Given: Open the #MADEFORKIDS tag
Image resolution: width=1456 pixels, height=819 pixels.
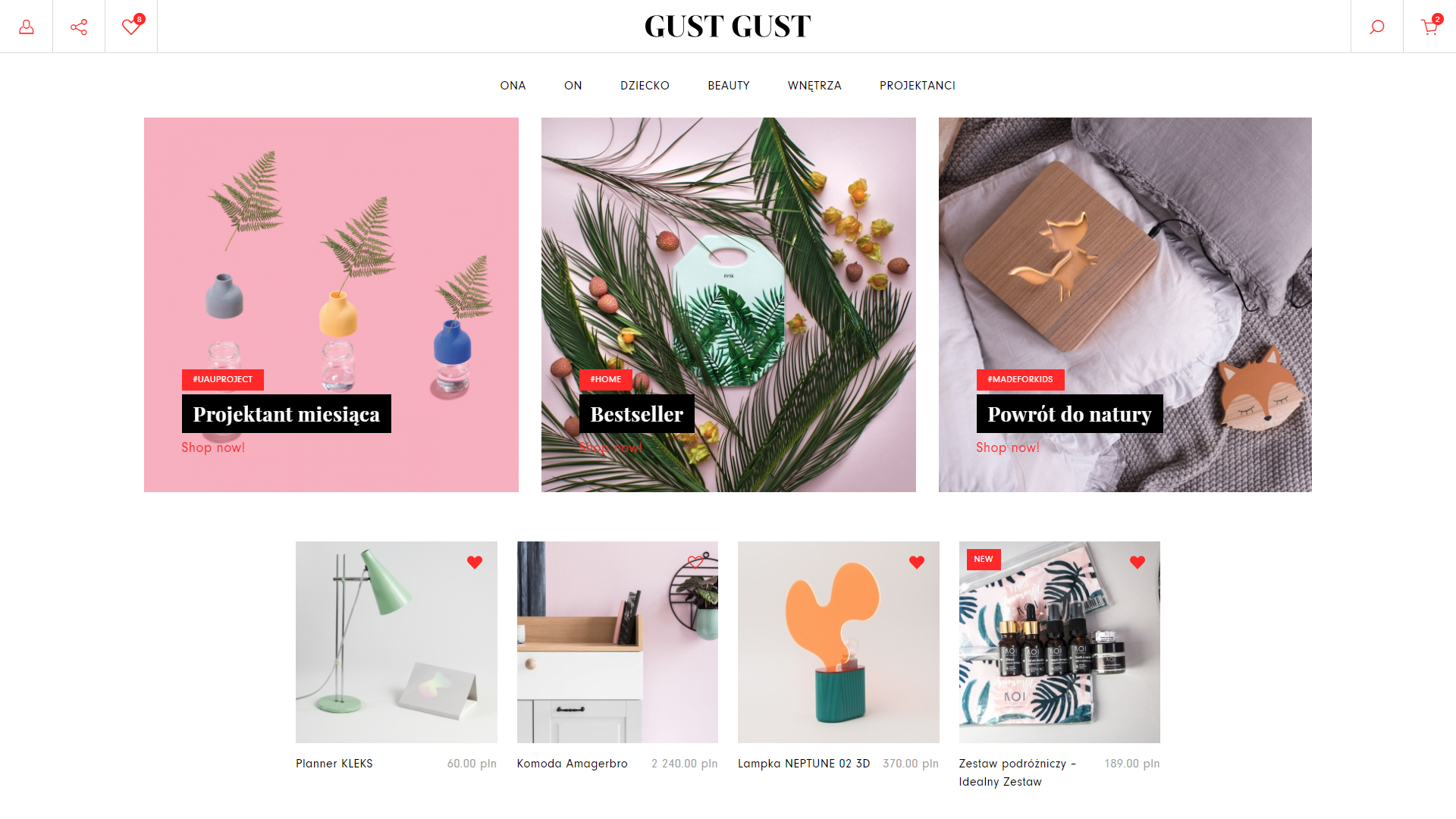Looking at the screenshot, I should 1020,379.
